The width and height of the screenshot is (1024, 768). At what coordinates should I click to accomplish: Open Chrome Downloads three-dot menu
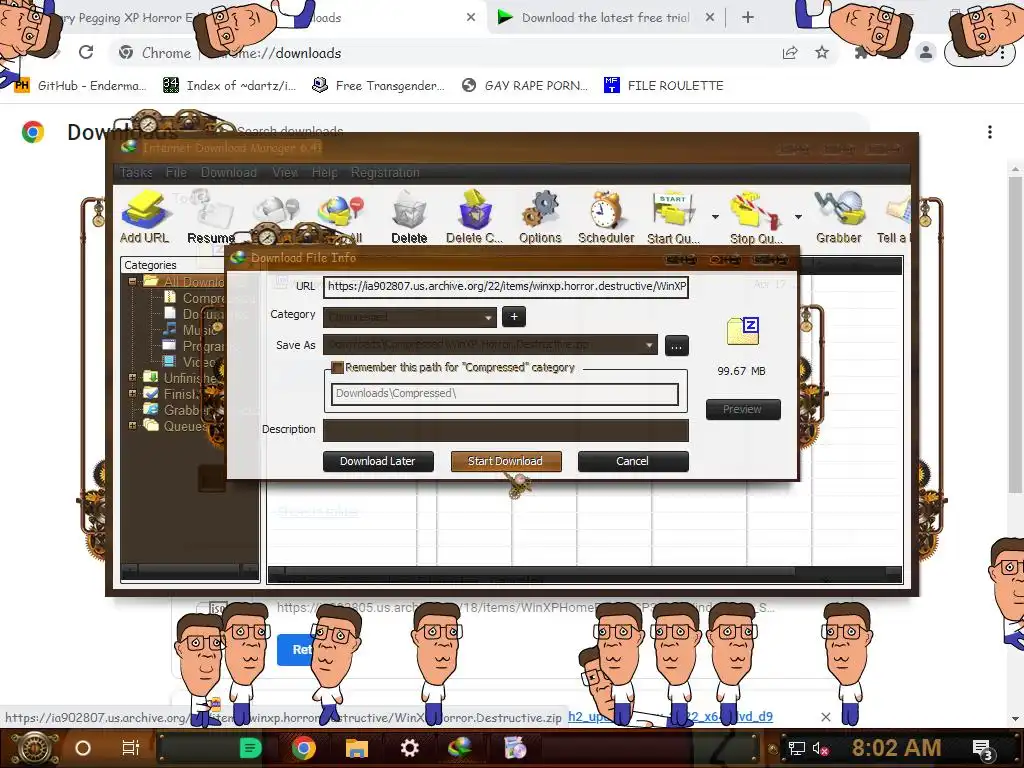pyautogui.click(x=990, y=132)
